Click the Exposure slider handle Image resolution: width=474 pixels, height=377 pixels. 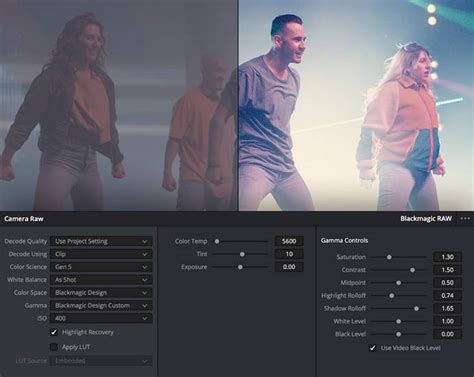tap(240, 267)
